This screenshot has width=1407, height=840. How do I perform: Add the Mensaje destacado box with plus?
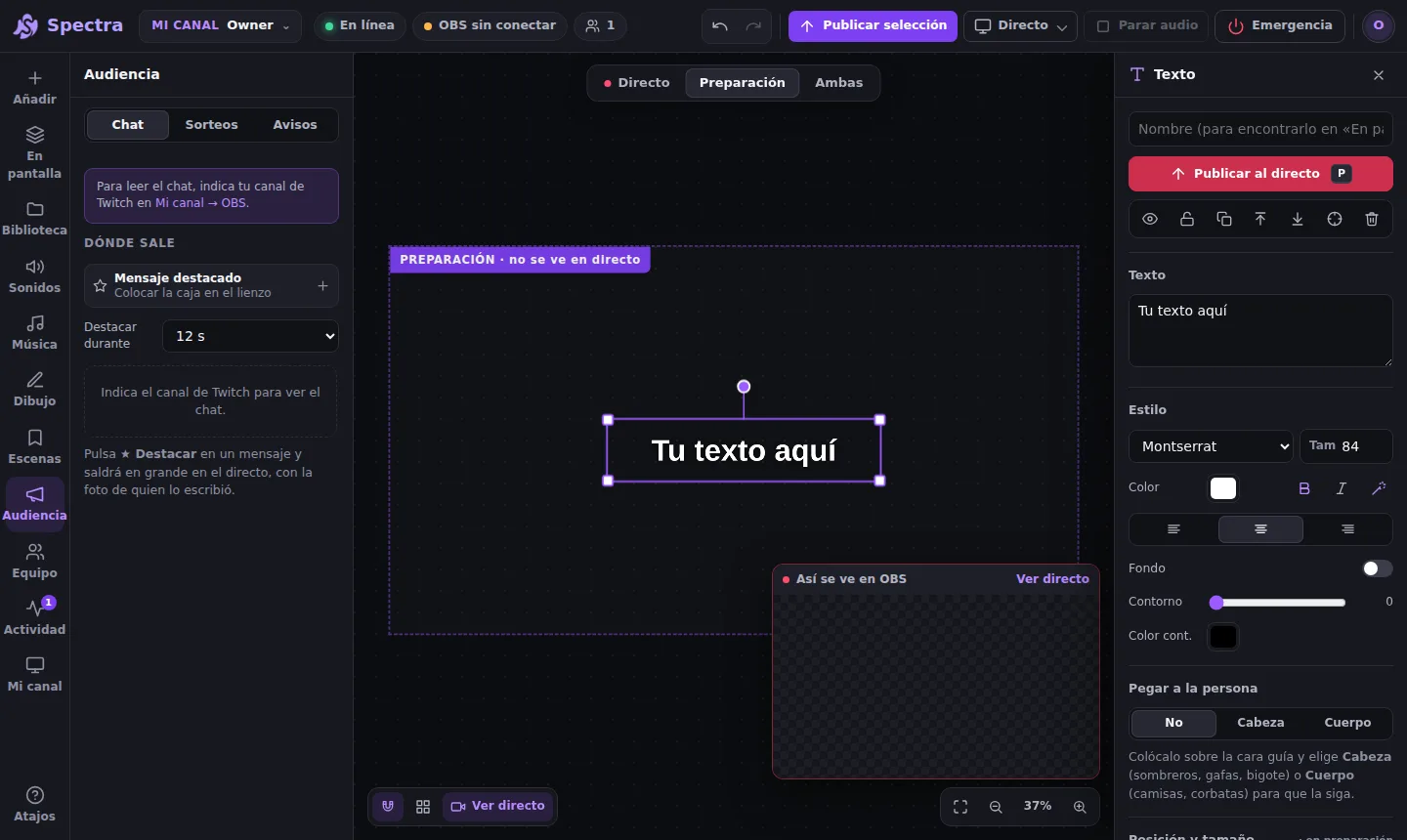point(322,286)
